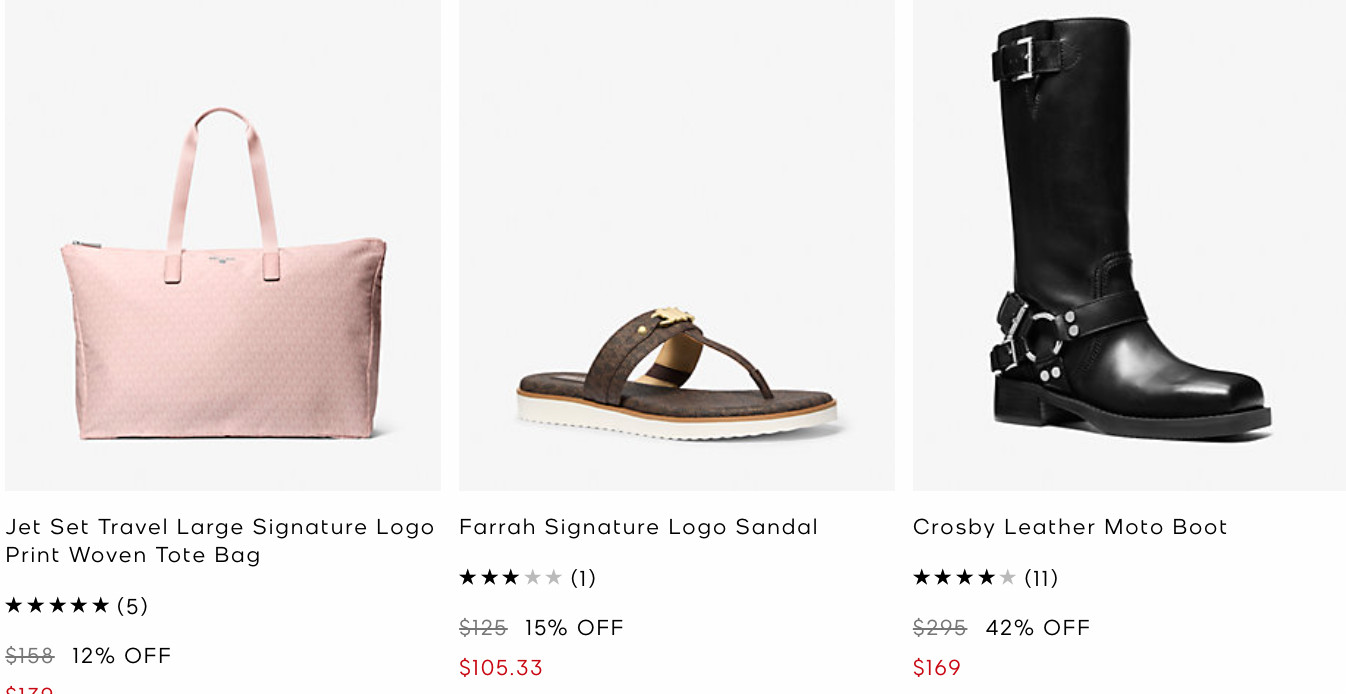Click the $105.33 sale price
This screenshot has height=694, width=1346.
pyautogui.click(x=501, y=668)
